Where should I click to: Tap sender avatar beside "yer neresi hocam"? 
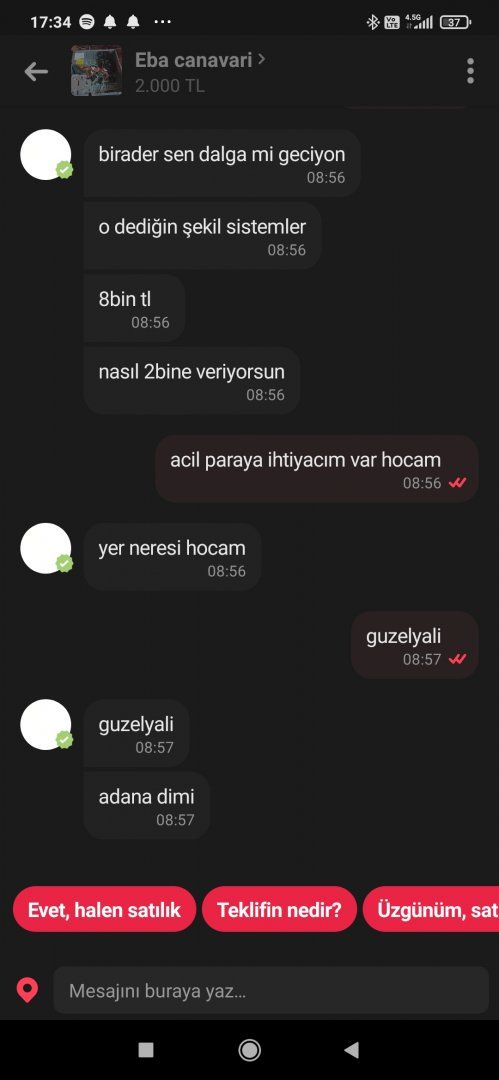tap(46, 548)
